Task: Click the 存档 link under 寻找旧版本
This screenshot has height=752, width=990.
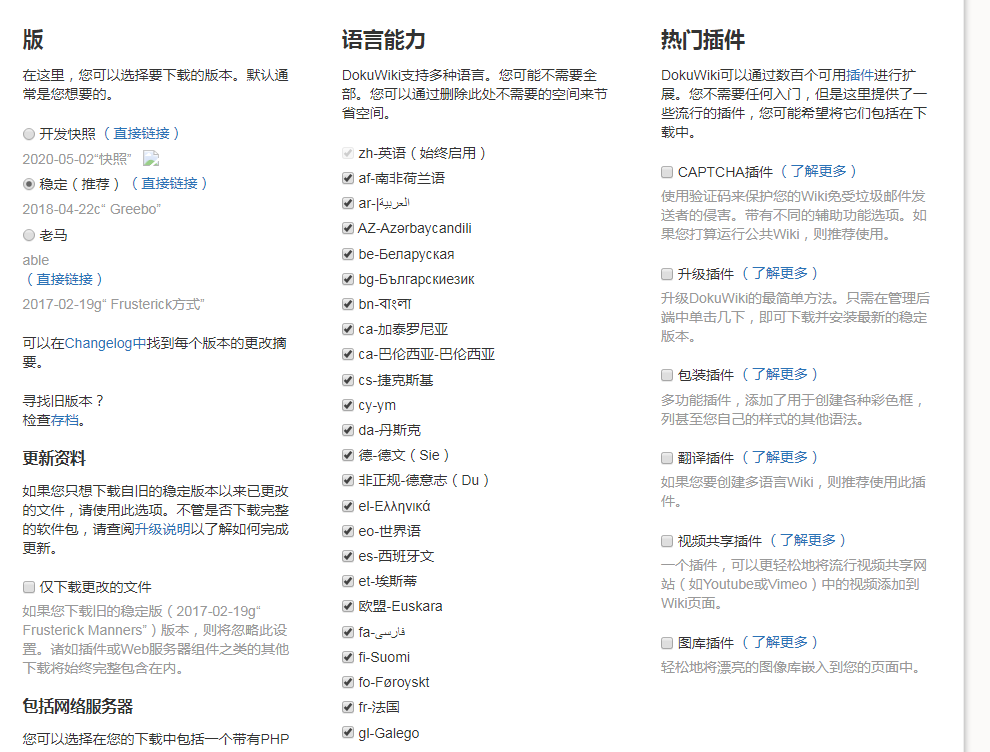Action: (x=63, y=420)
